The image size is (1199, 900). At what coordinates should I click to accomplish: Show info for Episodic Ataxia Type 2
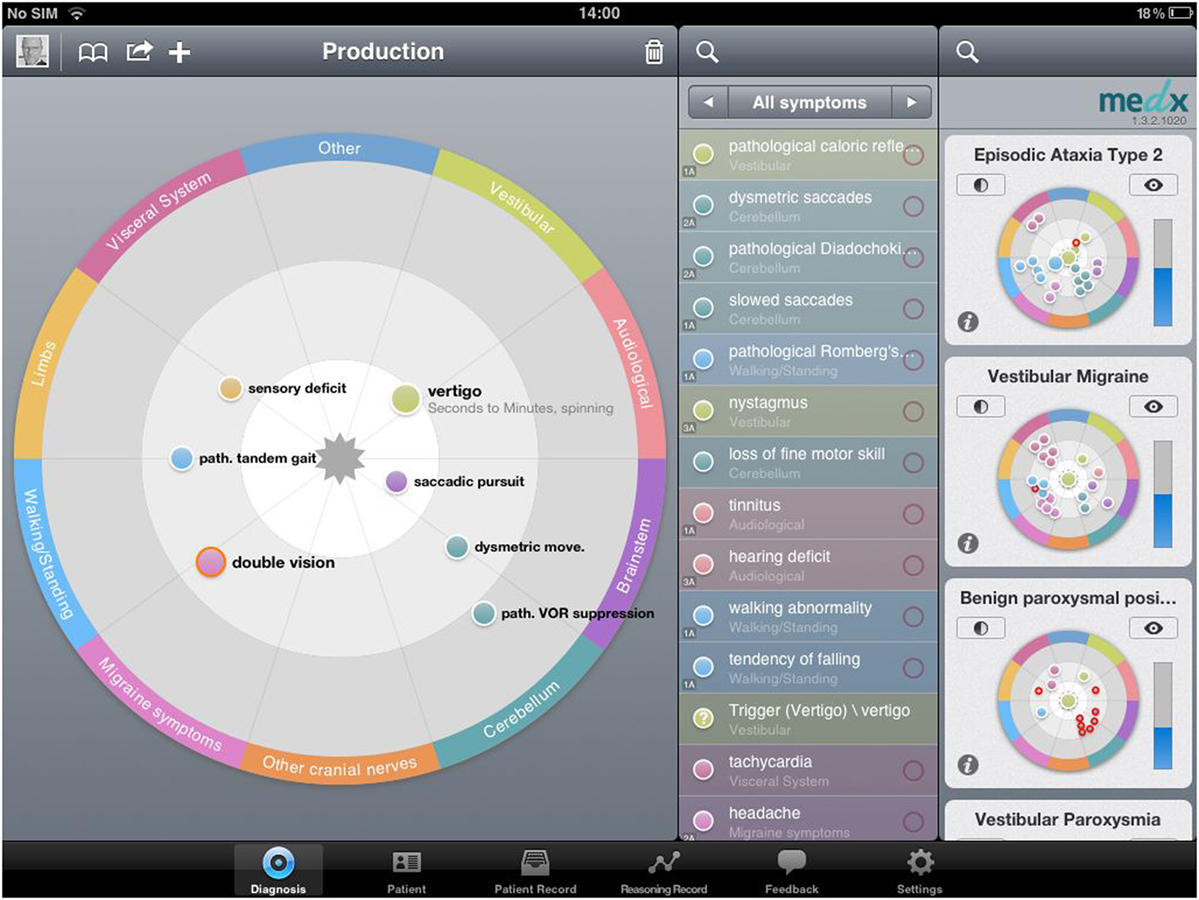pyautogui.click(x=968, y=322)
